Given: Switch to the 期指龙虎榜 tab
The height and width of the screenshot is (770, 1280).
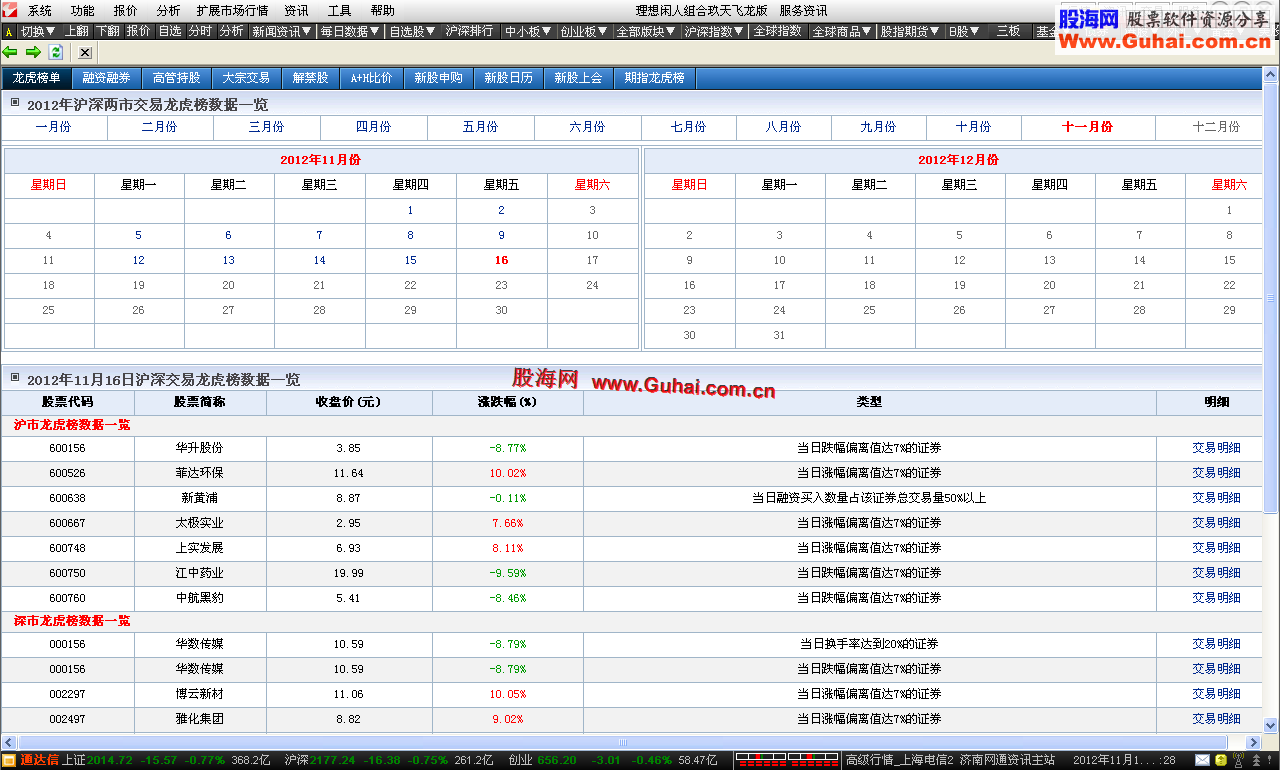Looking at the screenshot, I should pos(655,78).
